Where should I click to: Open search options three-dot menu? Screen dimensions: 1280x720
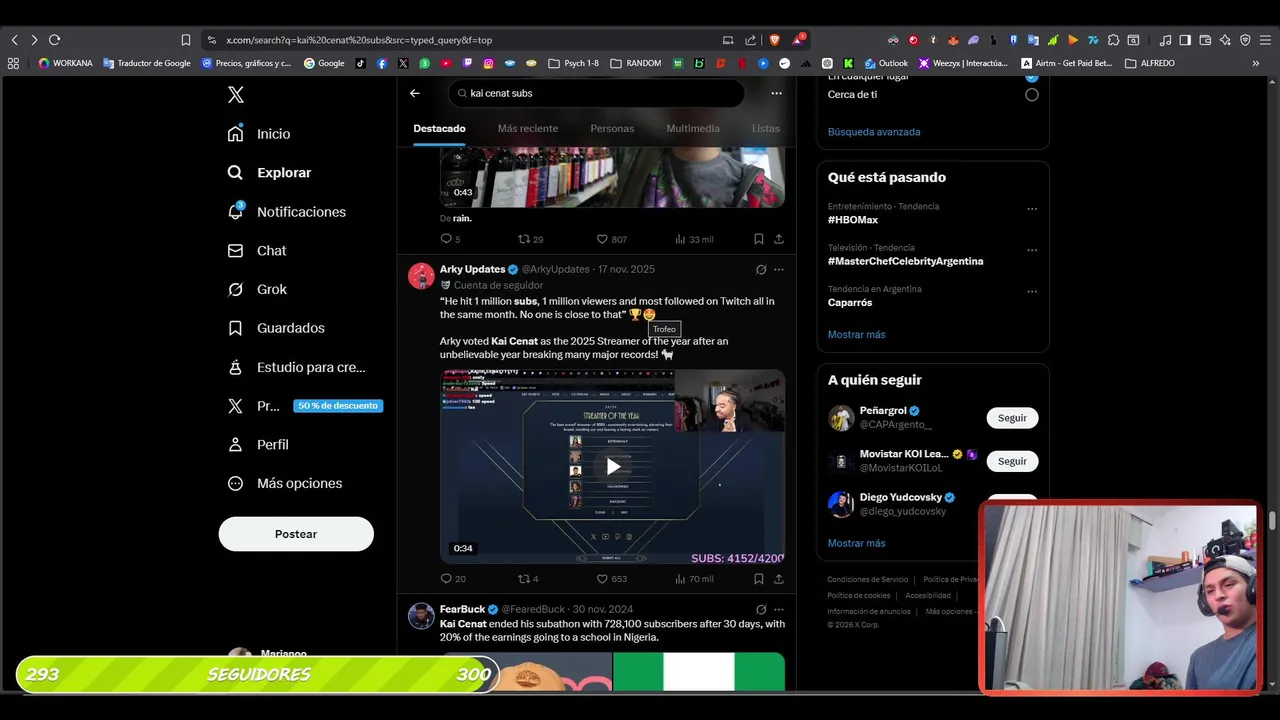pos(776,93)
